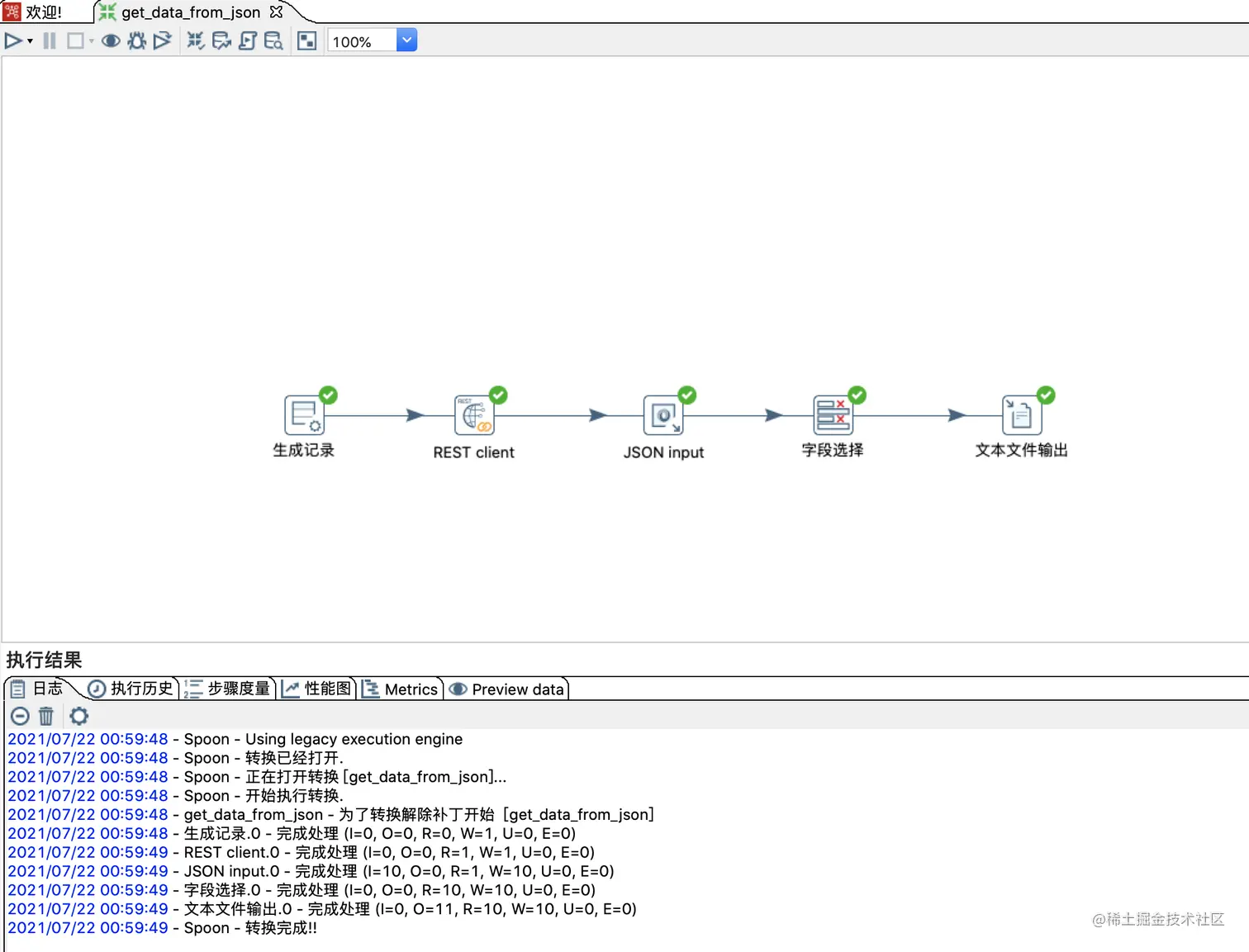1249x952 pixels.
Task: Click the zoom percentage field
Action: (362, 41)
